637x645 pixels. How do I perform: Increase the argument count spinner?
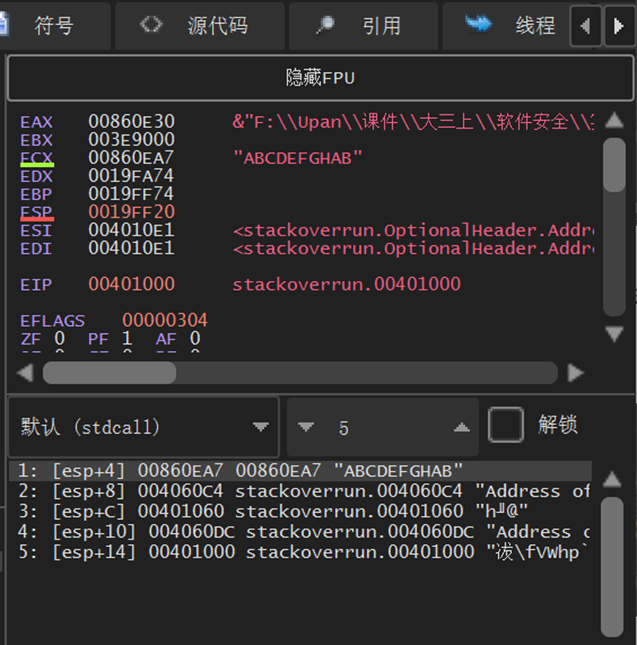click(462, 427)
